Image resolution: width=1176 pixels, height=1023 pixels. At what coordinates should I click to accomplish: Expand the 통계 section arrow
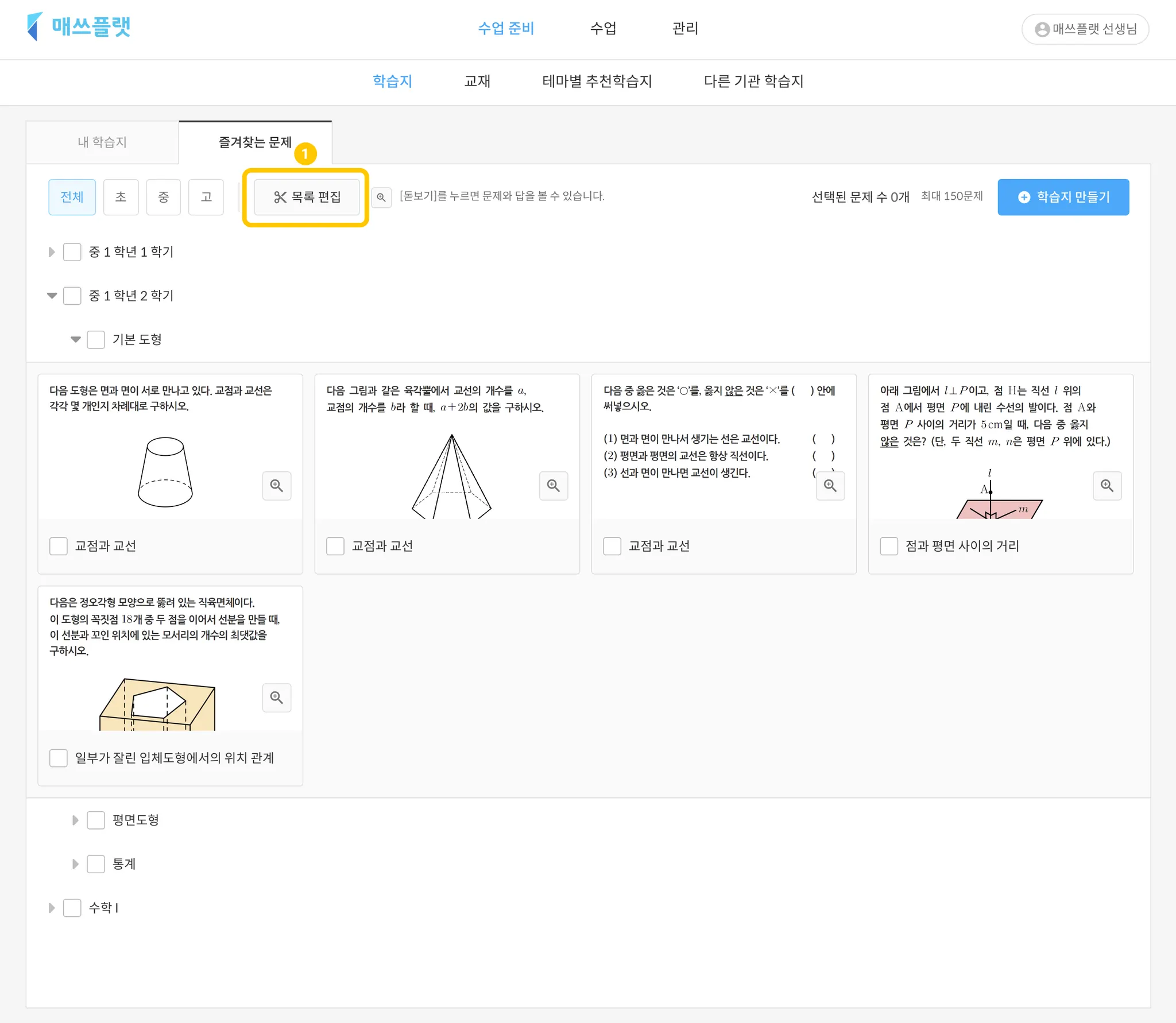[75, 864]
